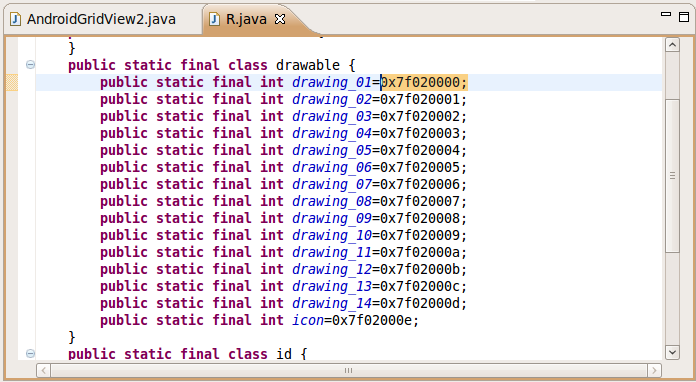
Task: Click the icon field name
Action: click(308, 320)
